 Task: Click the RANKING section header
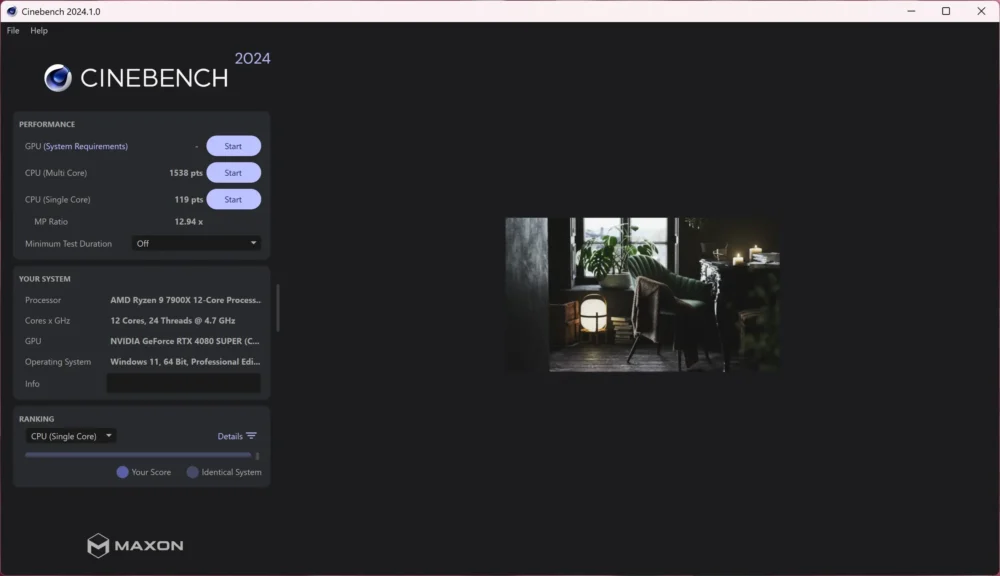(x=36, y=419)
